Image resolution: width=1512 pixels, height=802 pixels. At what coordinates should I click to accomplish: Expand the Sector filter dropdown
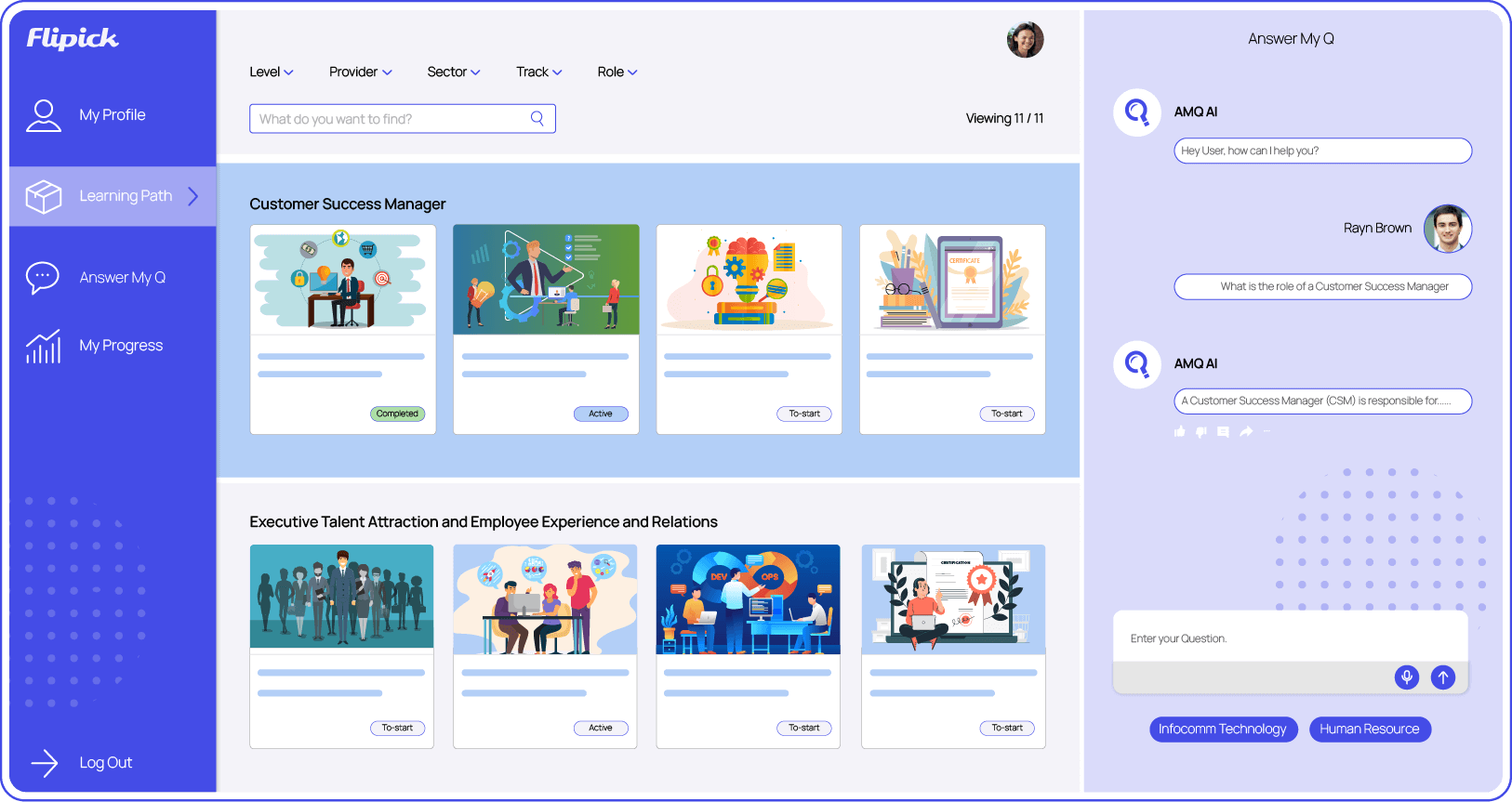point(453,72)
